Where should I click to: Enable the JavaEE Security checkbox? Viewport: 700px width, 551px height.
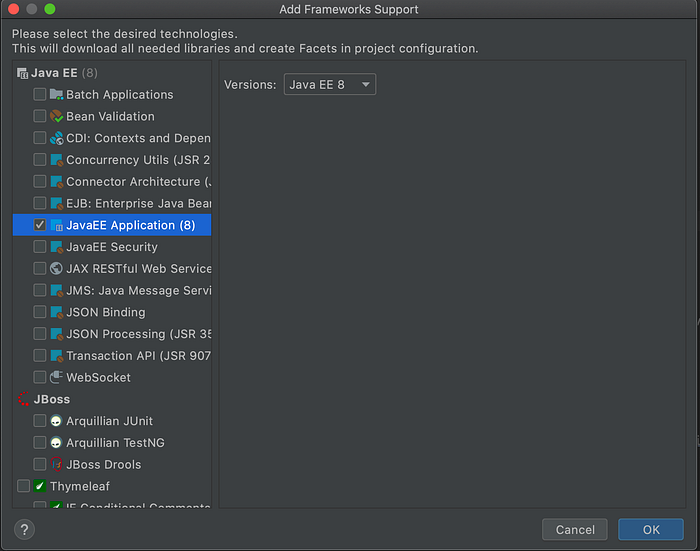[x=40, y=247]
